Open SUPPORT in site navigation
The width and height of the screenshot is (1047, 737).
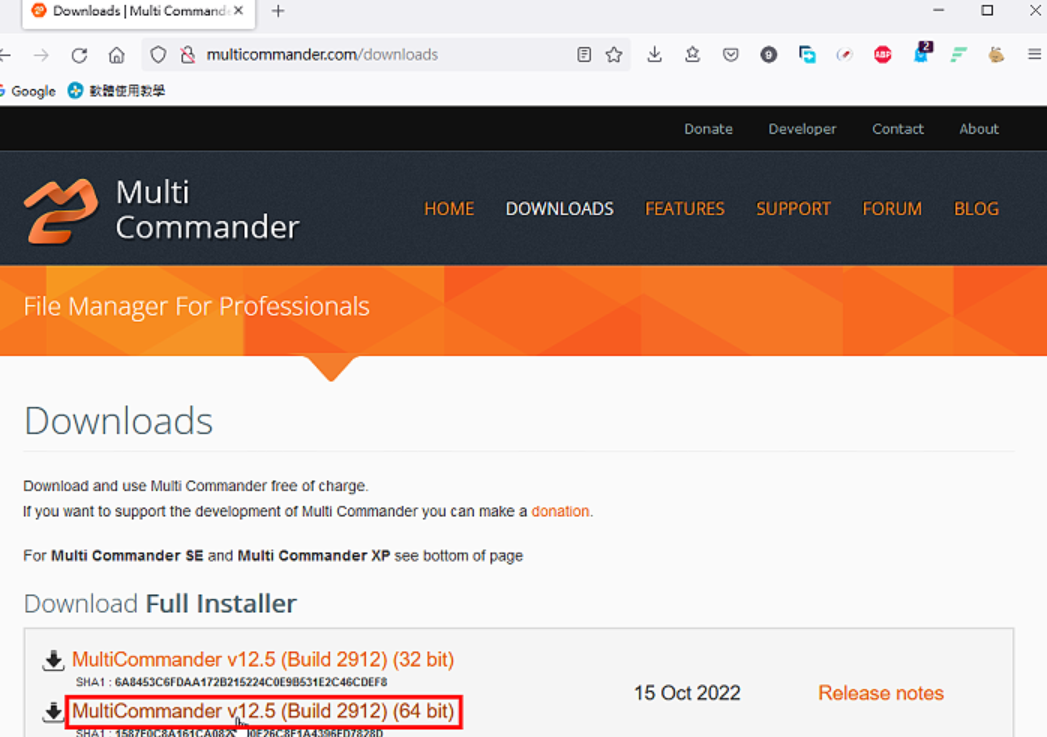point(793,209)
